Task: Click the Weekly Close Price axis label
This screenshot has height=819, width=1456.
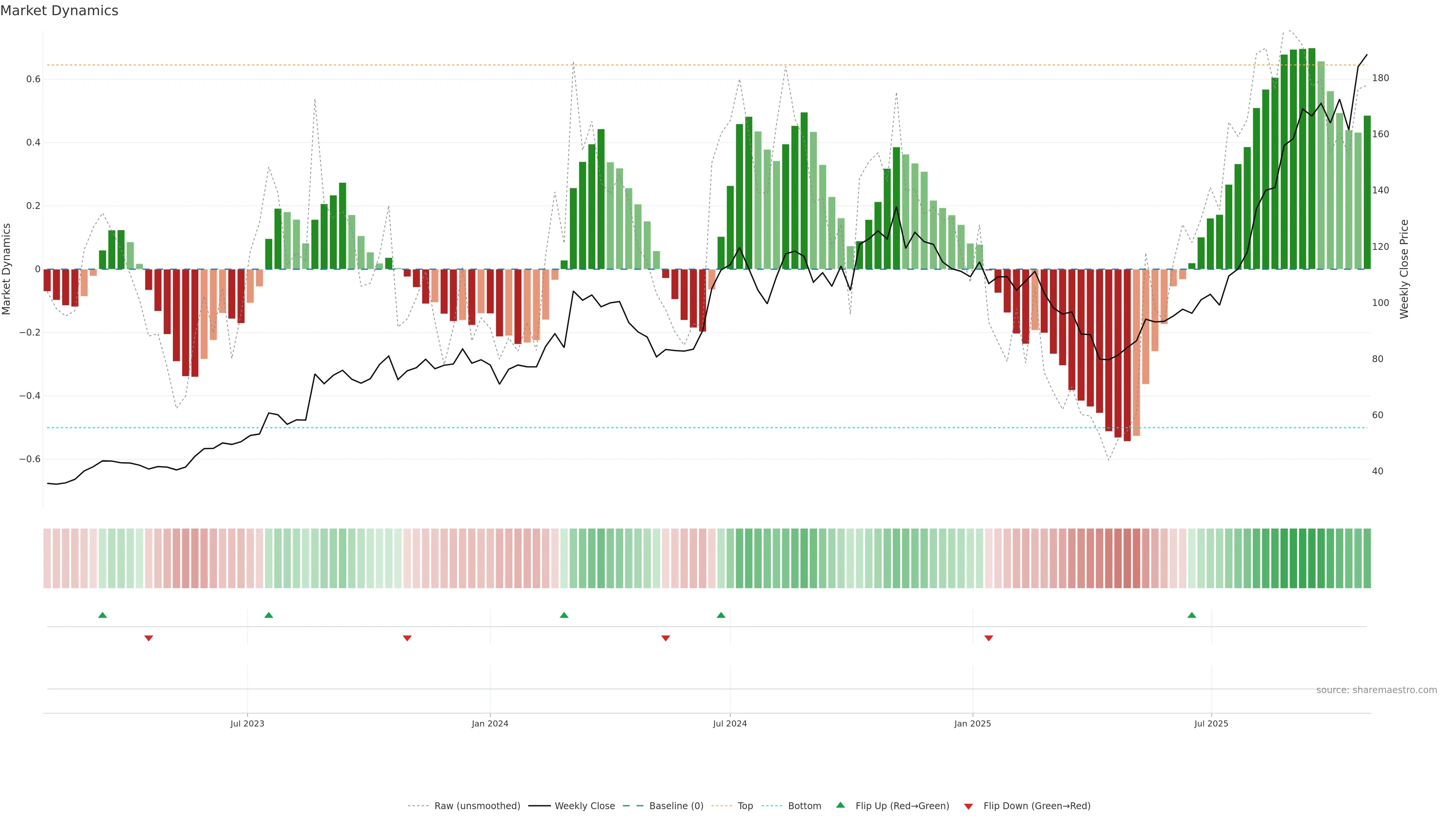Action: click(1404, 269)
